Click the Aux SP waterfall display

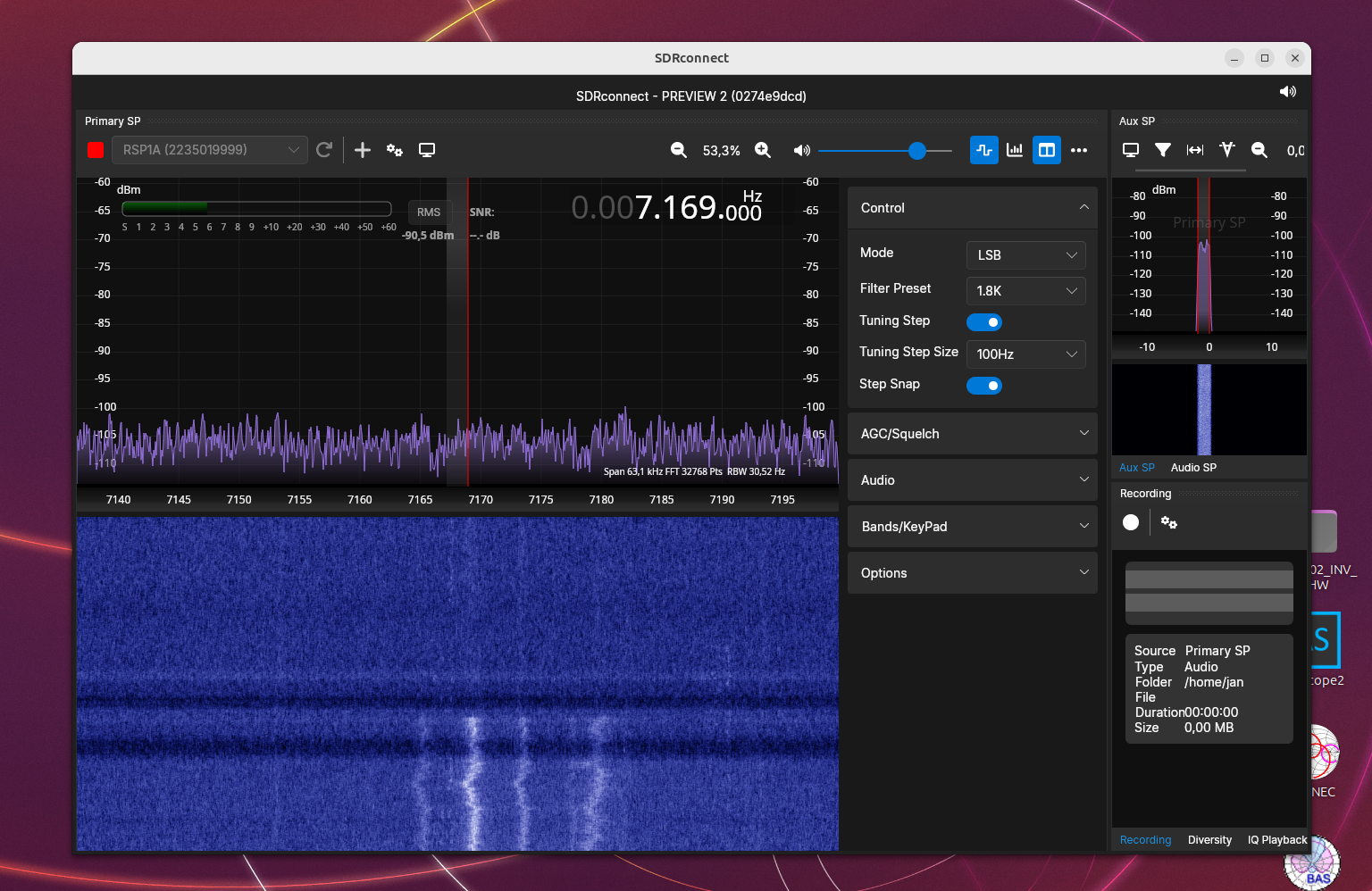[1209, 410]
